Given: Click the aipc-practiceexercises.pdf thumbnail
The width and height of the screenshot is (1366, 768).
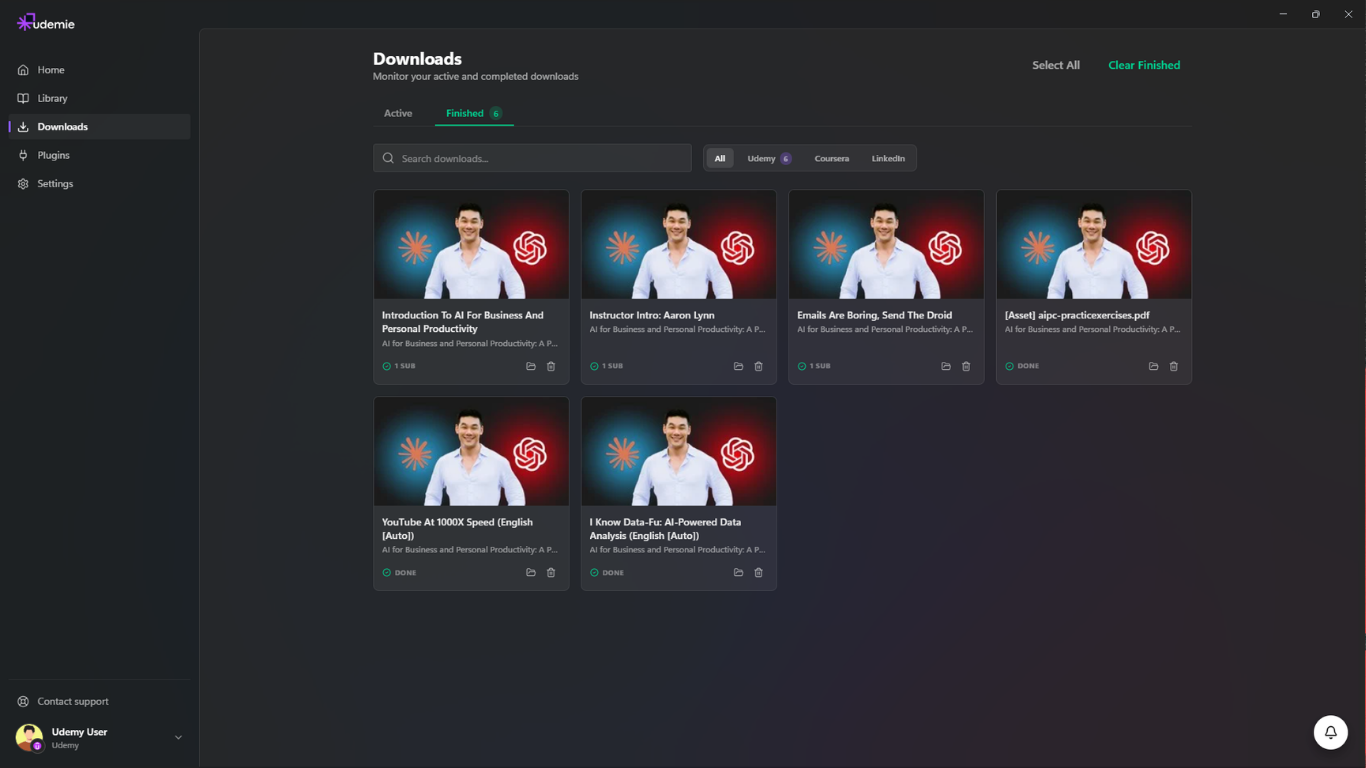Looking at the screenshot, I should coord(1094,245).
